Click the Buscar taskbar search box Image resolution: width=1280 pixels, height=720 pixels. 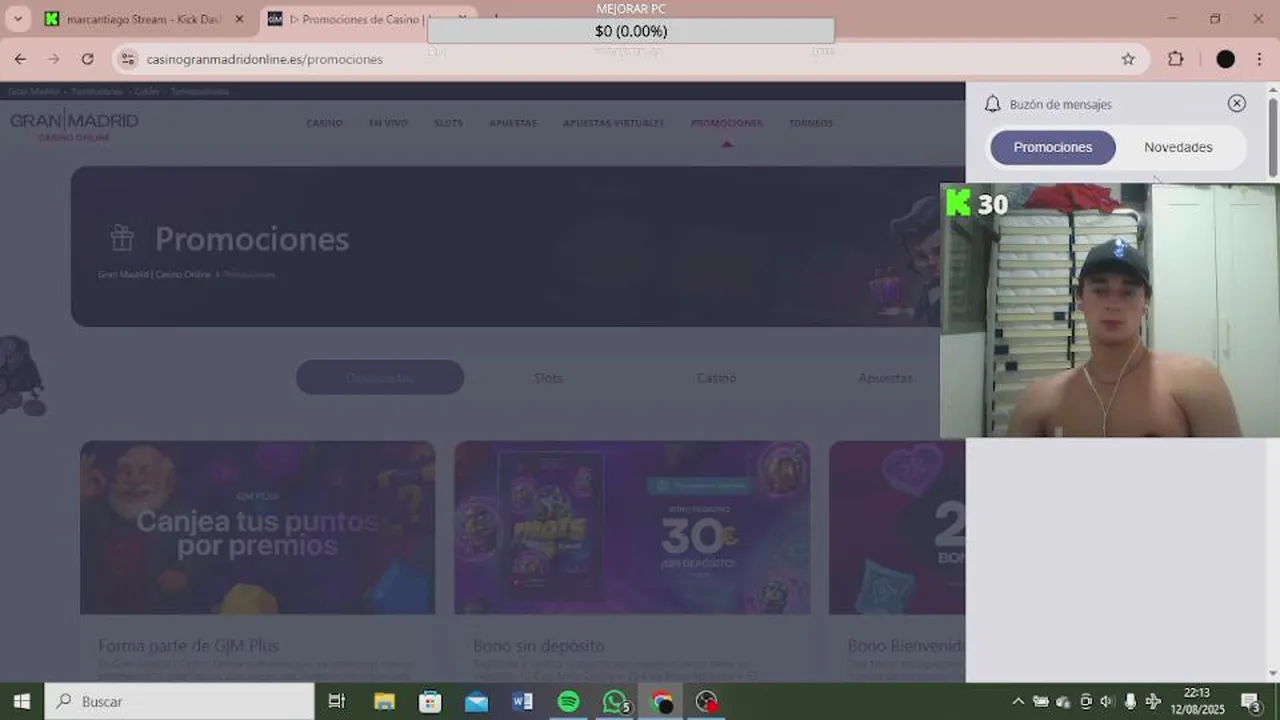[x=180, y=702]
